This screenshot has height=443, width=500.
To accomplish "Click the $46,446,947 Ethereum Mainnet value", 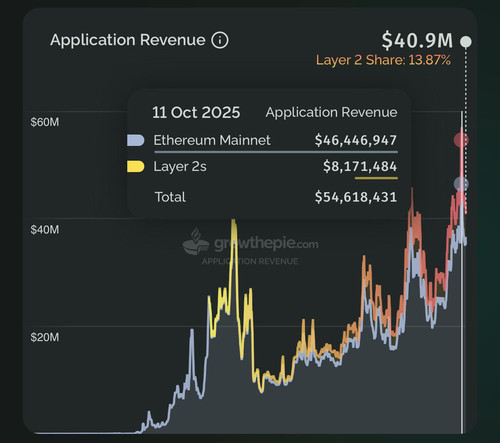I will pos(356,140).
